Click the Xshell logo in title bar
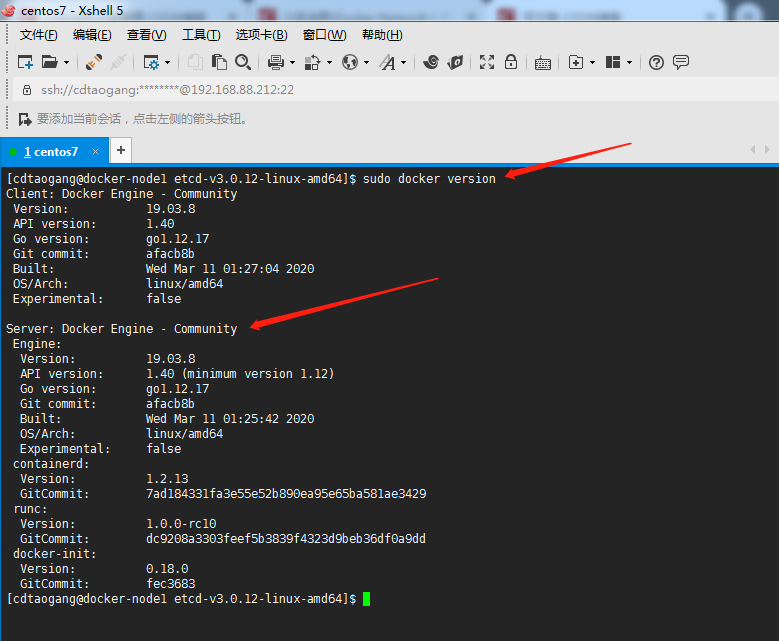The height and width of the screenshot is (641, 779). tap(8, 10)
